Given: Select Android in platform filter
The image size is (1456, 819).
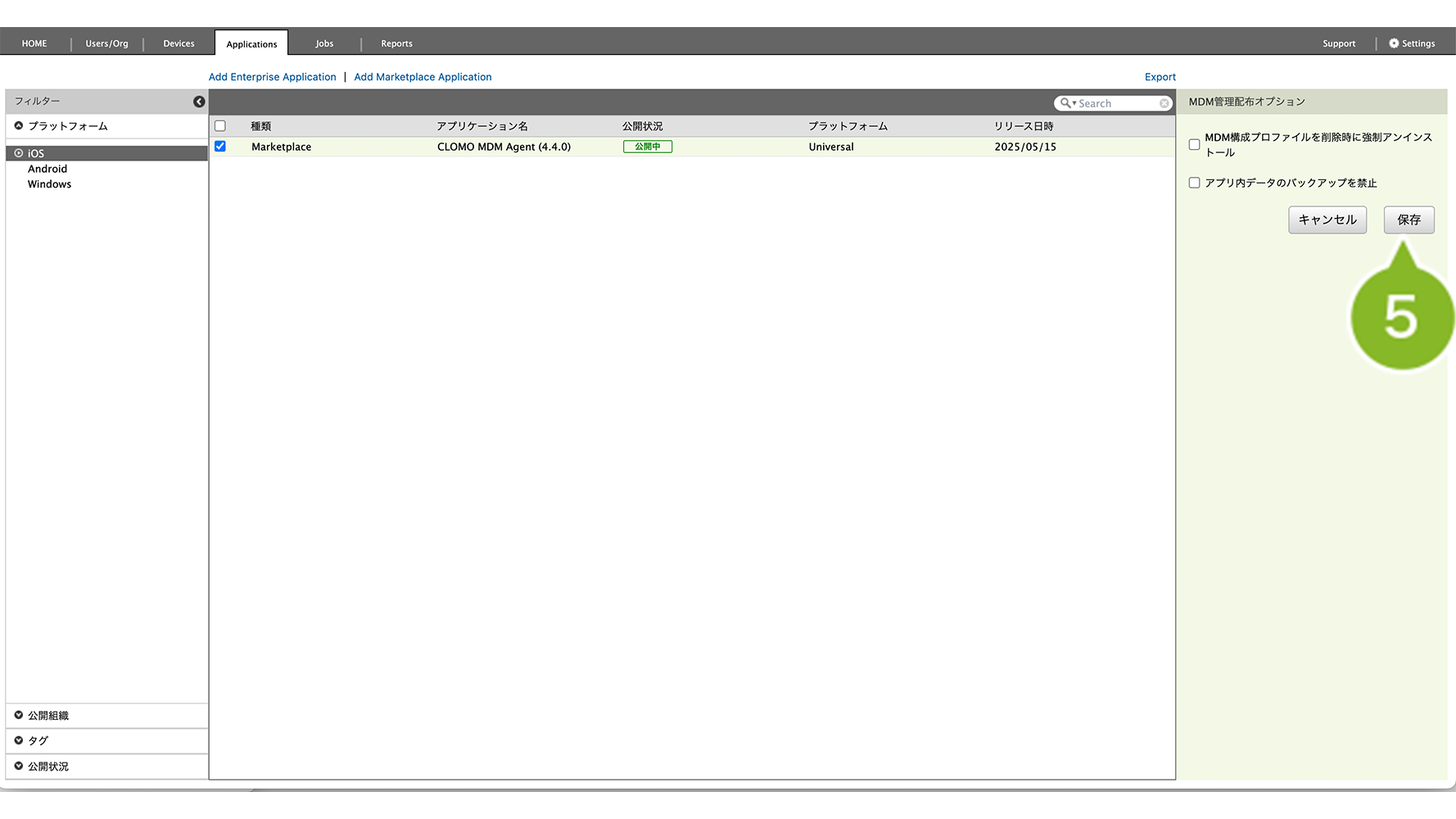Looking at the screenshot, I should coord(47,169).
